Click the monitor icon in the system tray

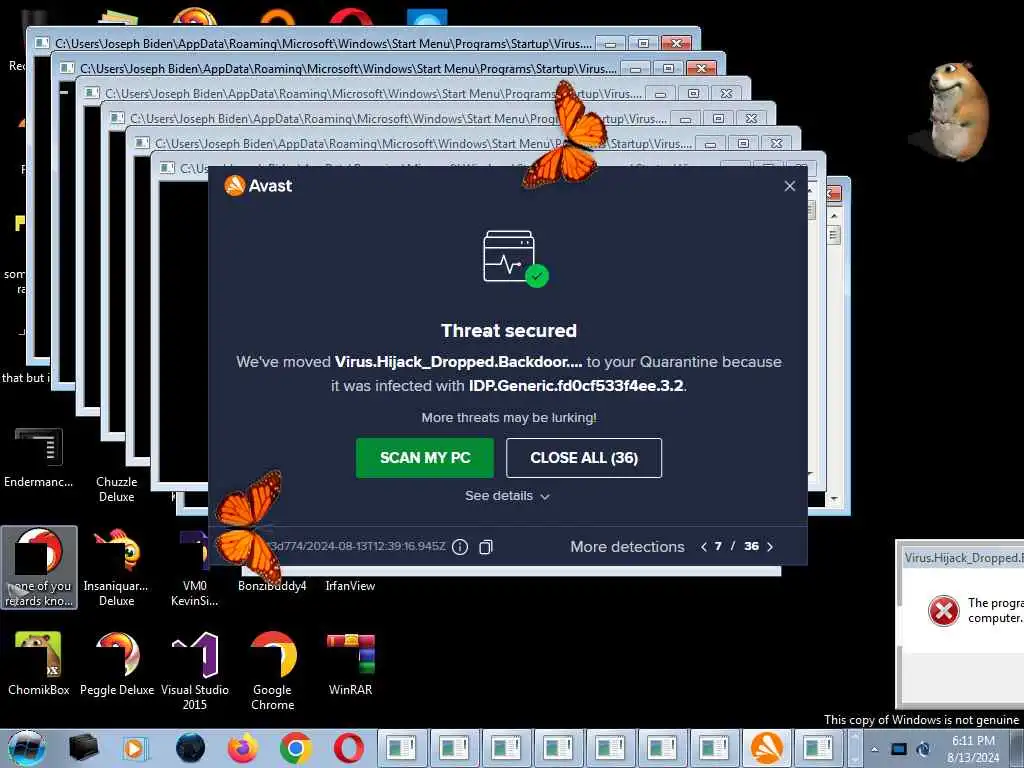[x=899, y=749]
